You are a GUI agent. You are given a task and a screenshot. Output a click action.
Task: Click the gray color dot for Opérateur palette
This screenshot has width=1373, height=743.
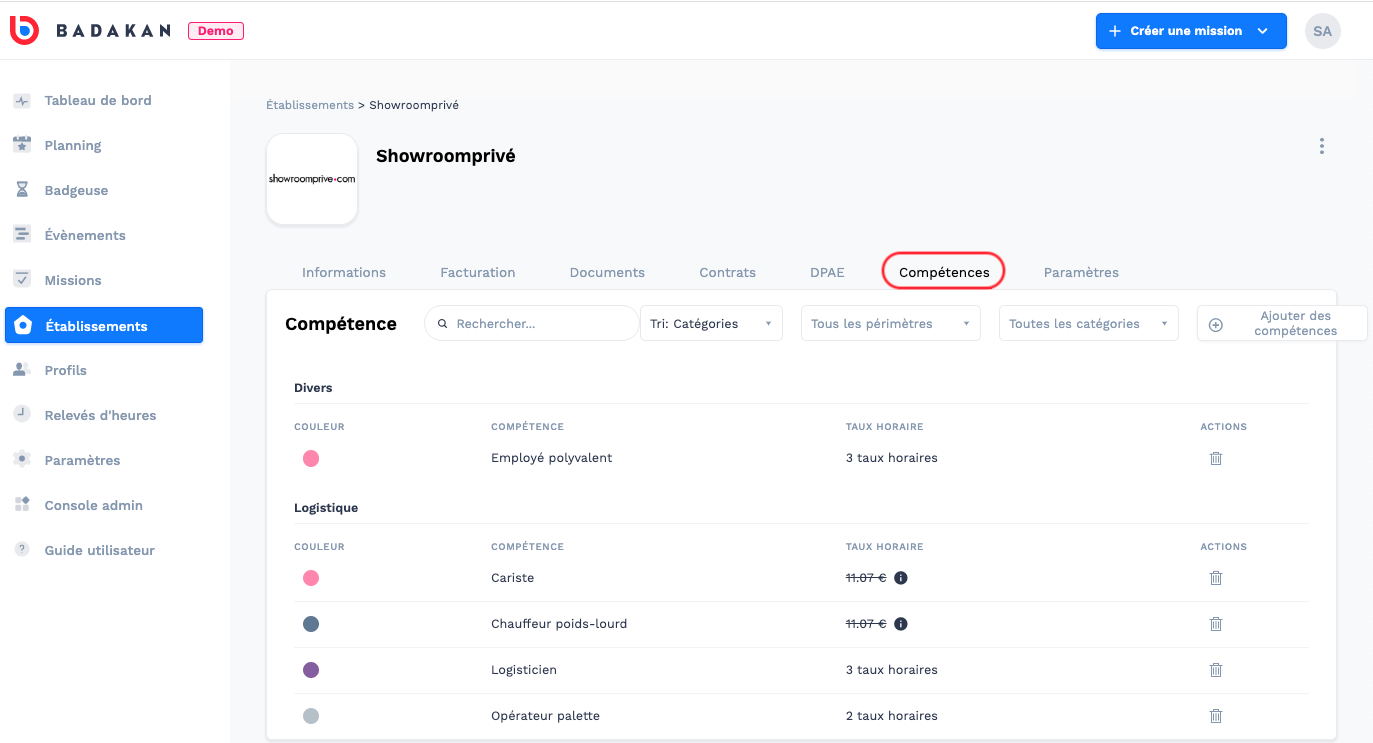click(311, 716)
